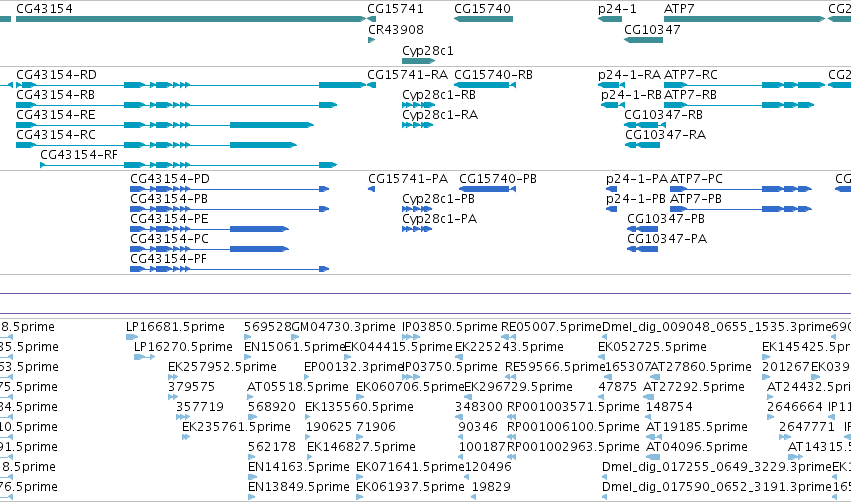Image resolution: width=851 pixels, height=502 pixels.
Task: Click EP00132.3prime label
Action: tap(353, 367)
